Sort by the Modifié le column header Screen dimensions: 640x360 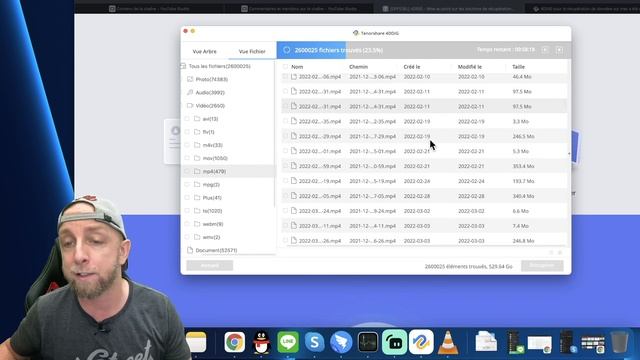pyautogui.click(x=469, y=67)
